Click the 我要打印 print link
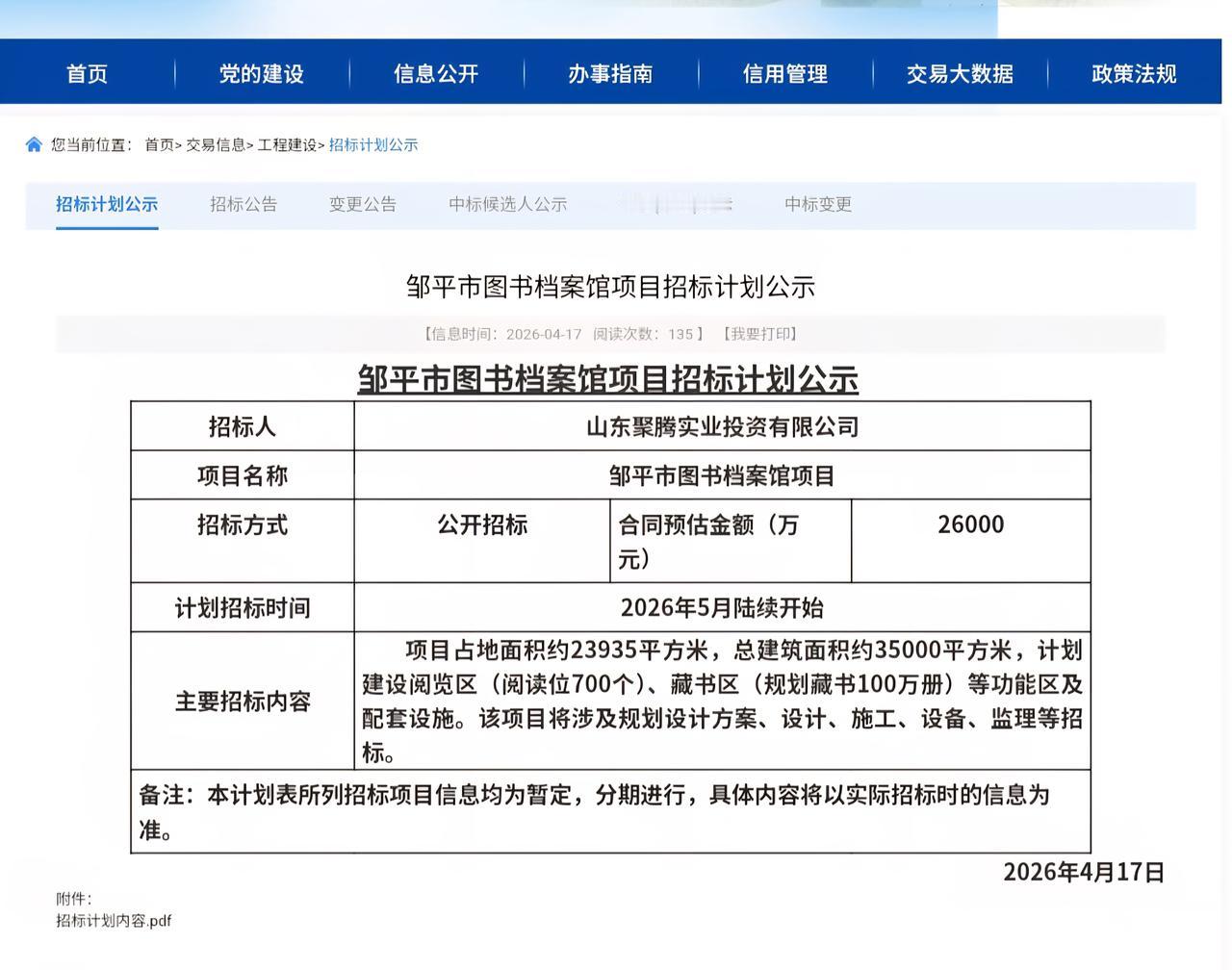The image size is (1232, 970). 759,334
